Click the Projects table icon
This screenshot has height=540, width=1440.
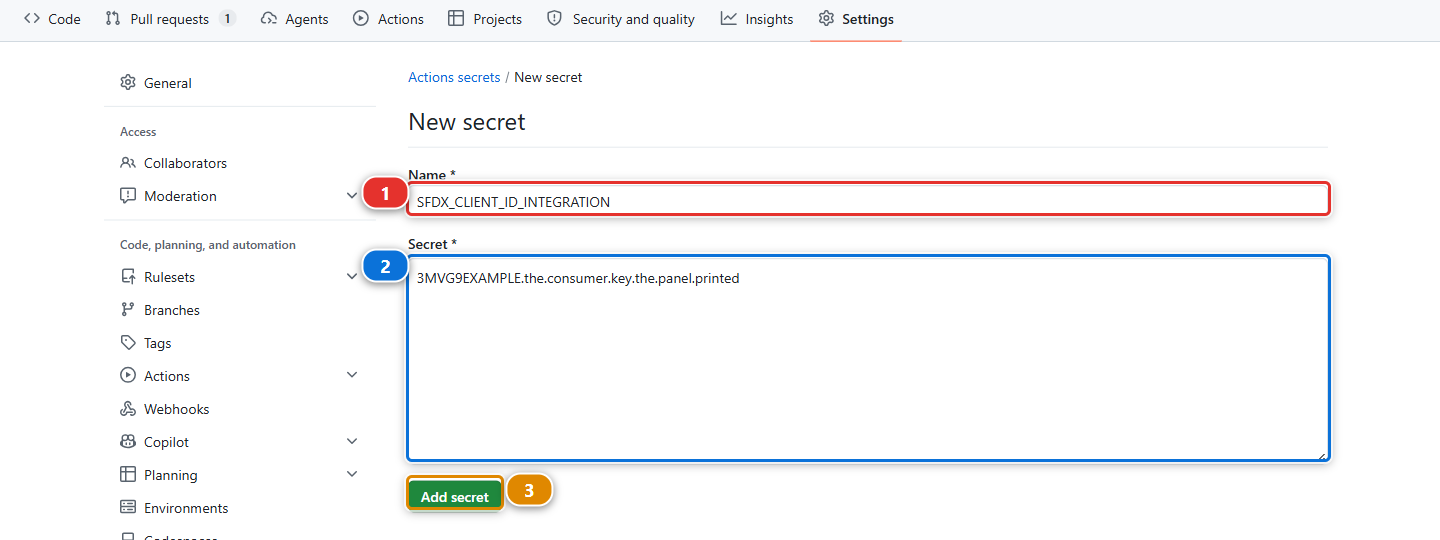pyautogui.click(x=456, y=19)
